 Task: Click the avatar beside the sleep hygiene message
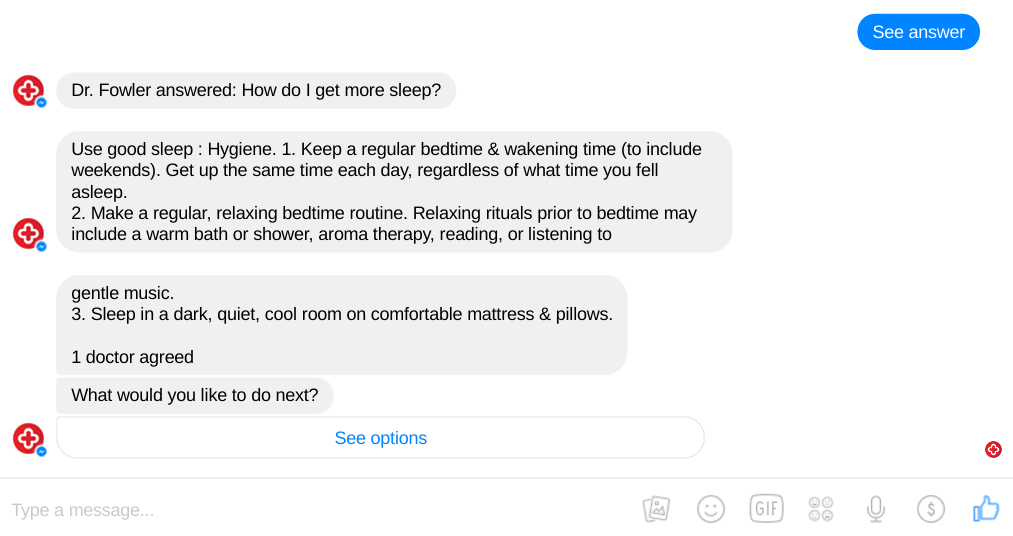[29, 234]
